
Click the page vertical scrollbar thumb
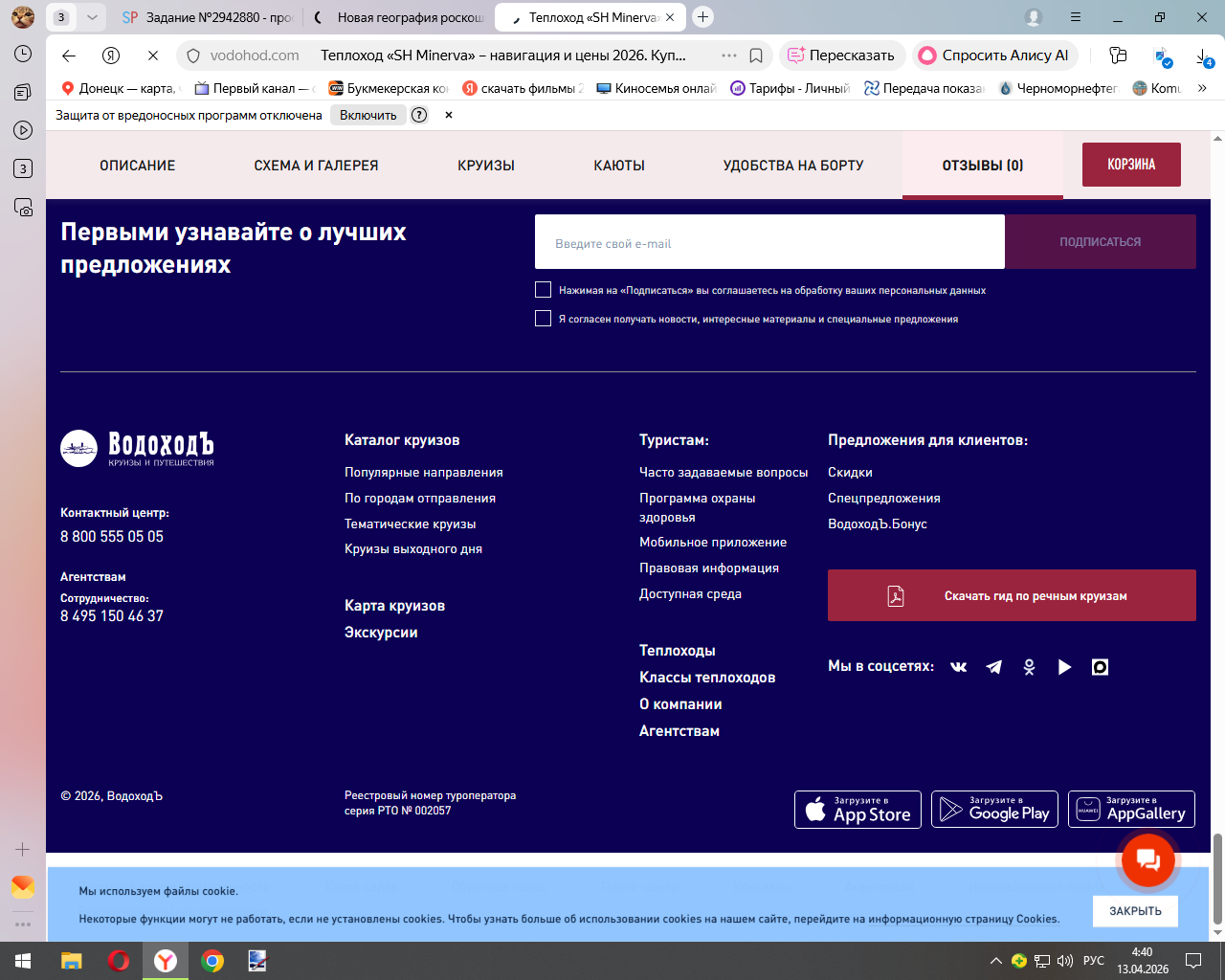1217,878
